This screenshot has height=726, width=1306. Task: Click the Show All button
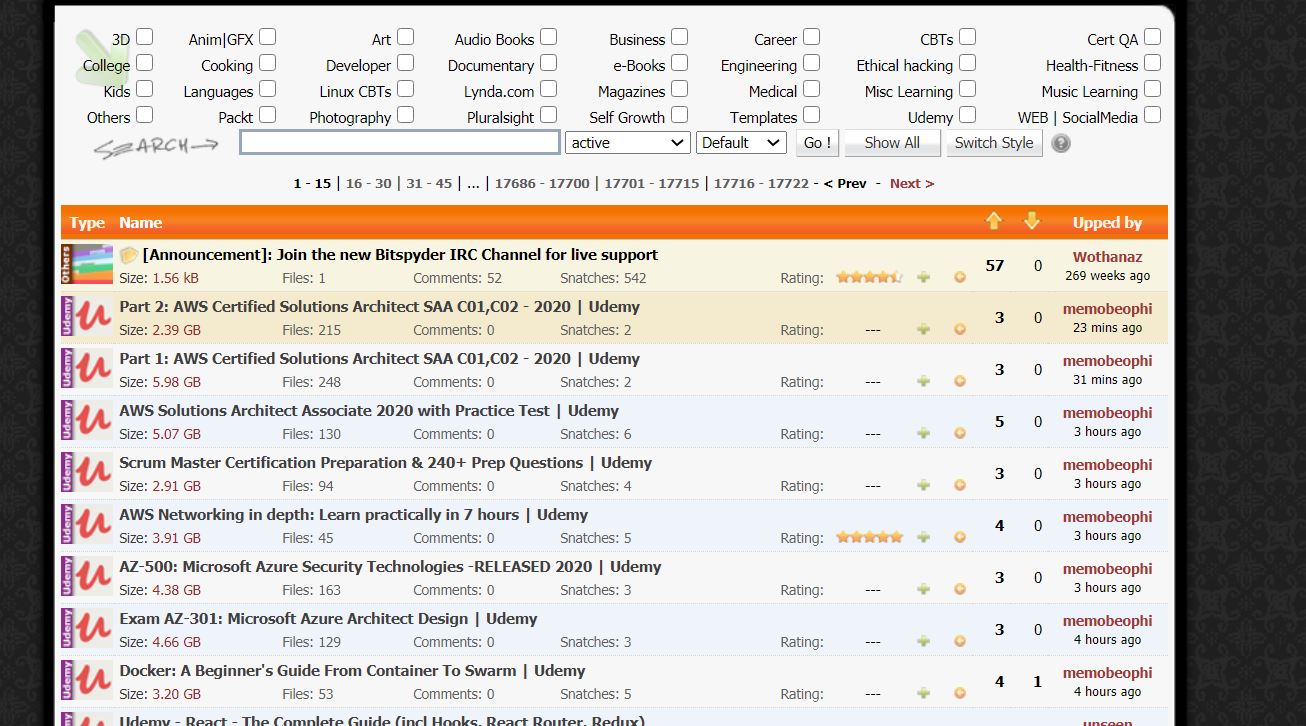[892, 143]
